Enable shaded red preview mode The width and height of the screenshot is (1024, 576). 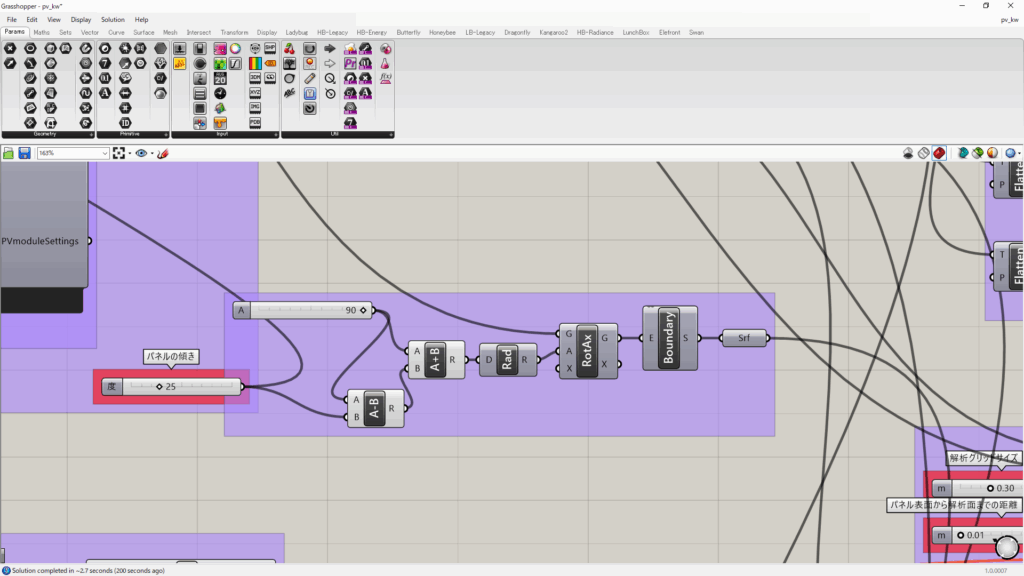[x=939, y=153]
